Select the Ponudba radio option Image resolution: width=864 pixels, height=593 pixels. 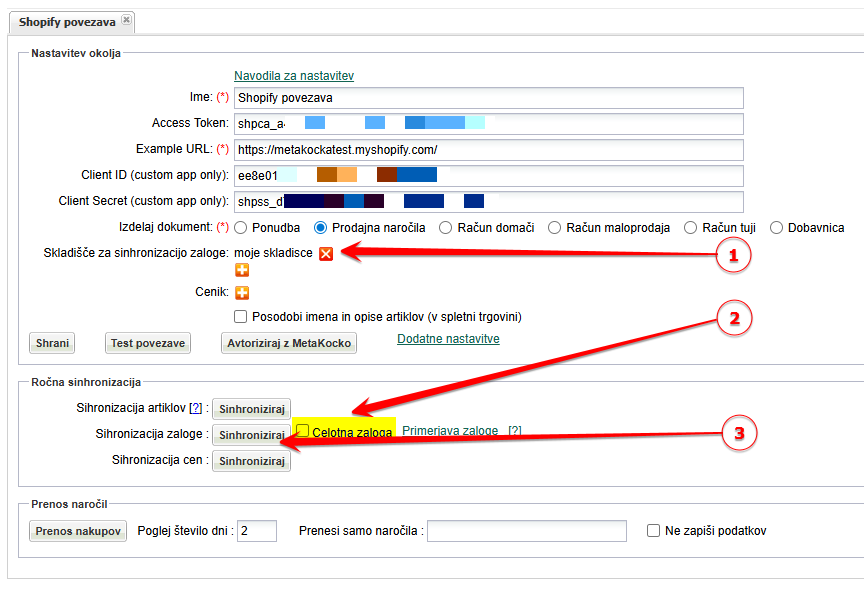(x=240, y=228)
